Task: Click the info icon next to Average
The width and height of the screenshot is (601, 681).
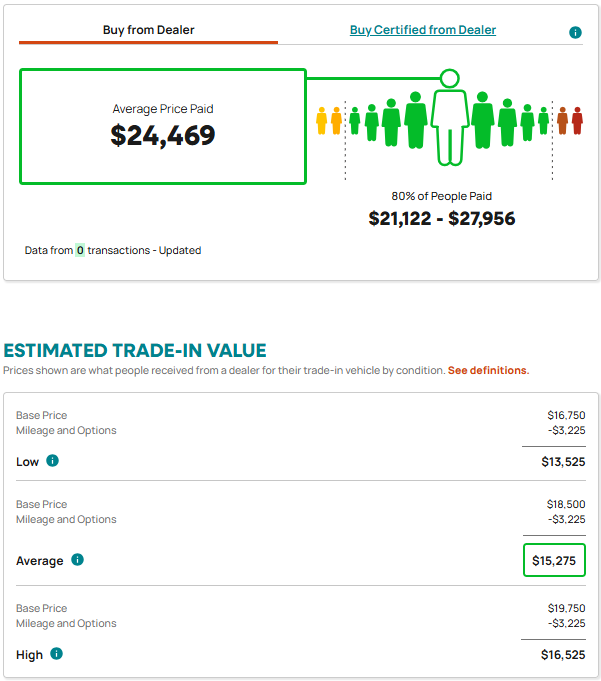Action: [x=77, y=559]
